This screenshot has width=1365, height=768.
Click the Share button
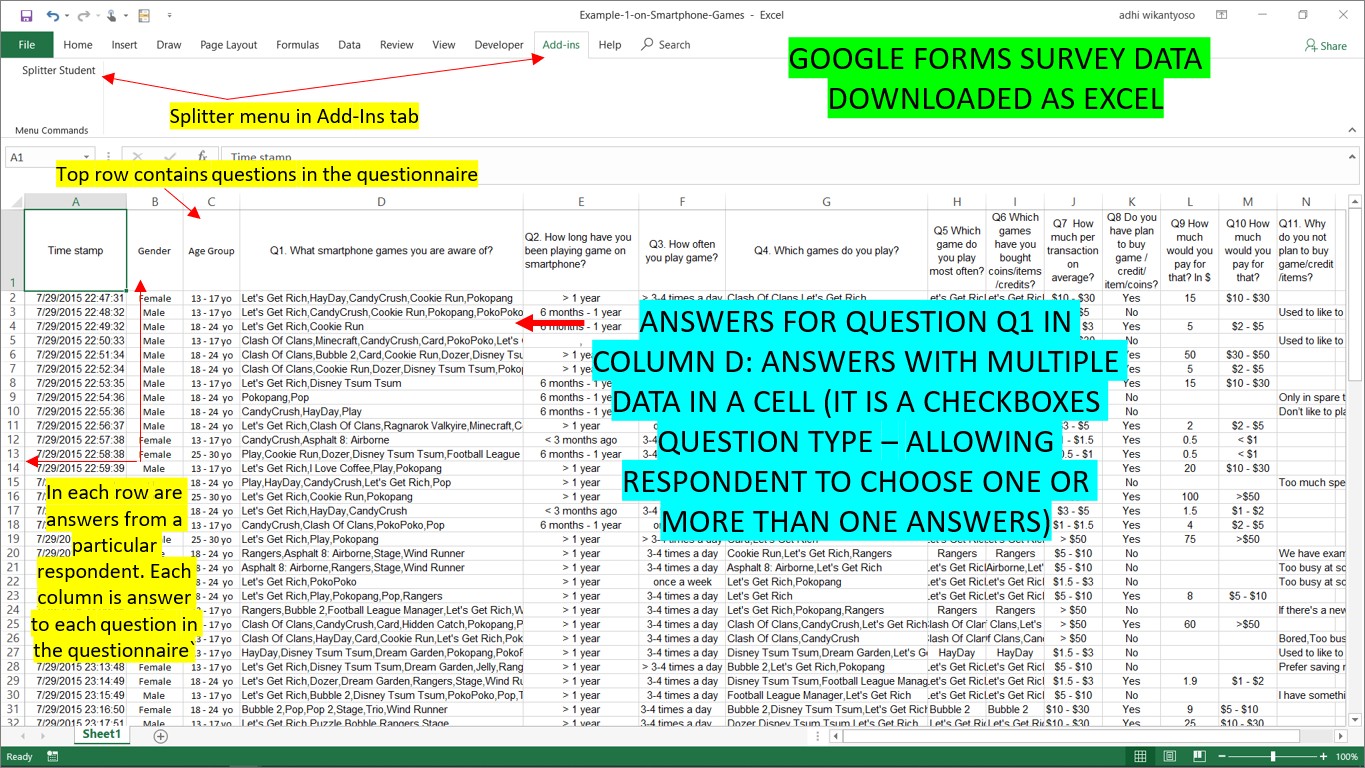click(1326, 45)
